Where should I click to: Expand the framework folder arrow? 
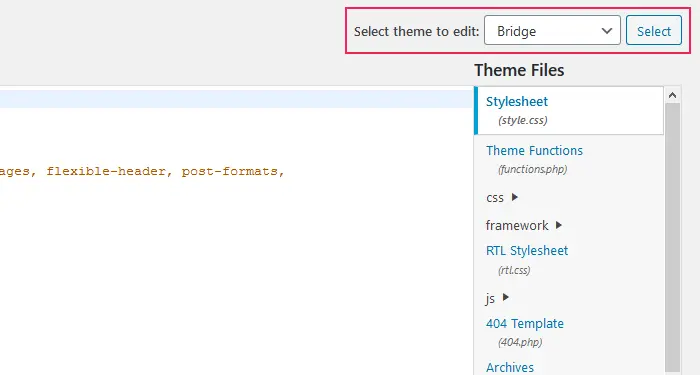tap(558, 225)
